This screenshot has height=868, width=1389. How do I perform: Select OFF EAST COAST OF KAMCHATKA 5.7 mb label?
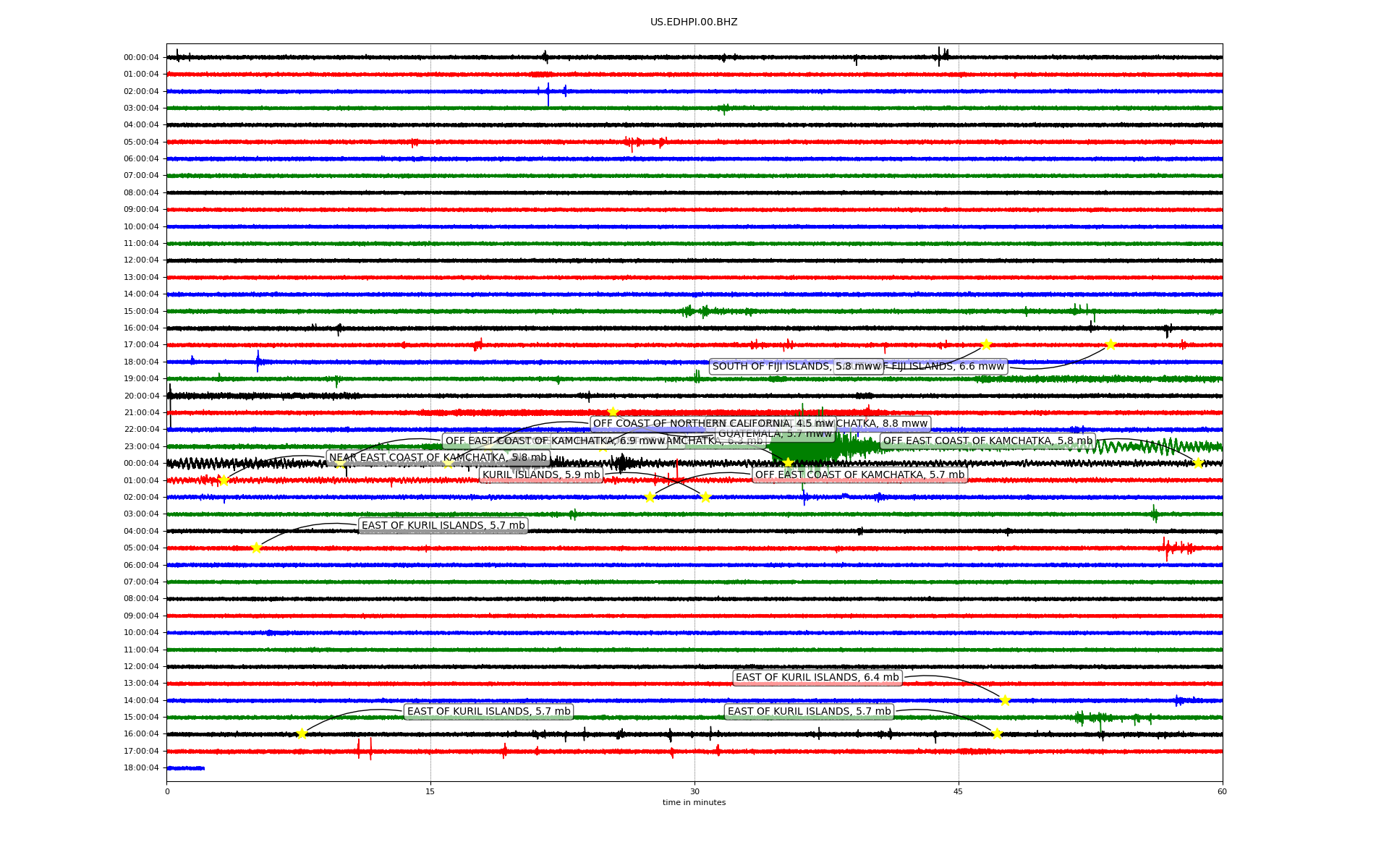pyautogui.click(x=859, y=475)
